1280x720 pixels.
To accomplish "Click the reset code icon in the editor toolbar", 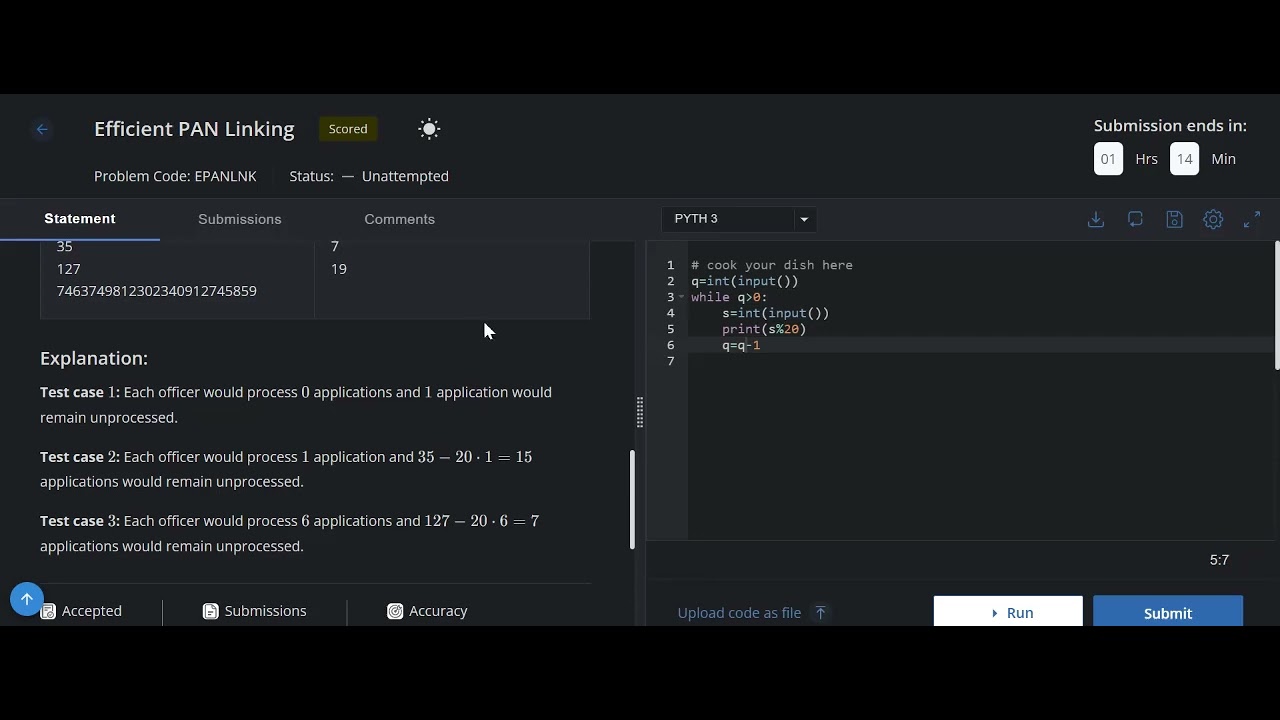I will click(1135, 219).
